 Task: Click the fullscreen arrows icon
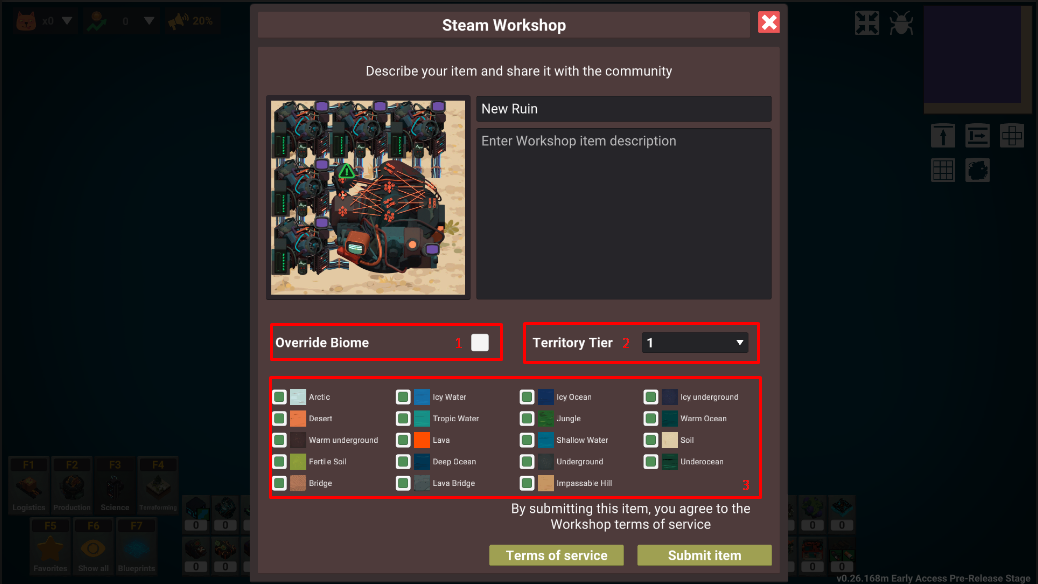[x=867, y=23]
